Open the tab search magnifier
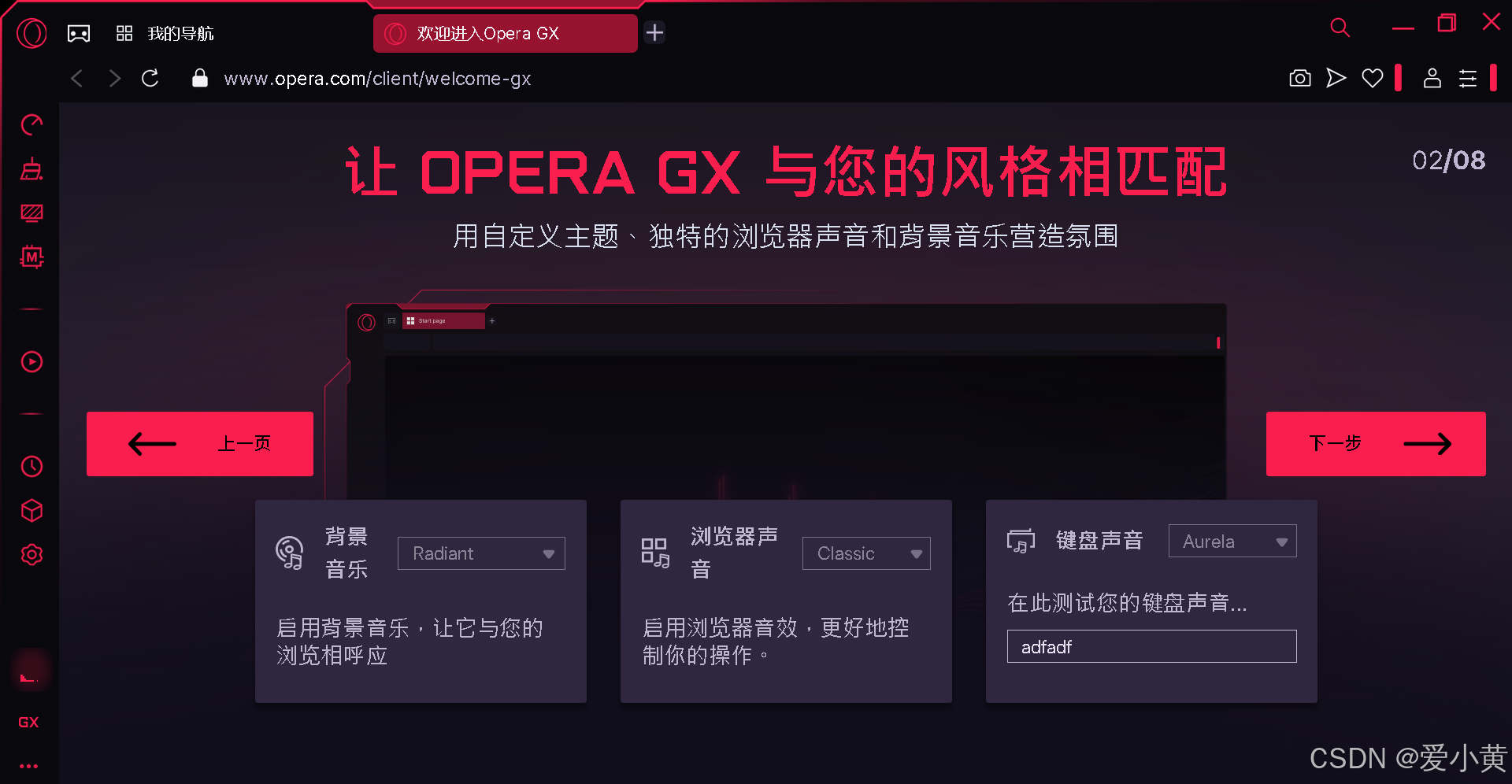Image resolution: width=1512 pixels, height=784 pixels. (x=1340, y=28)
